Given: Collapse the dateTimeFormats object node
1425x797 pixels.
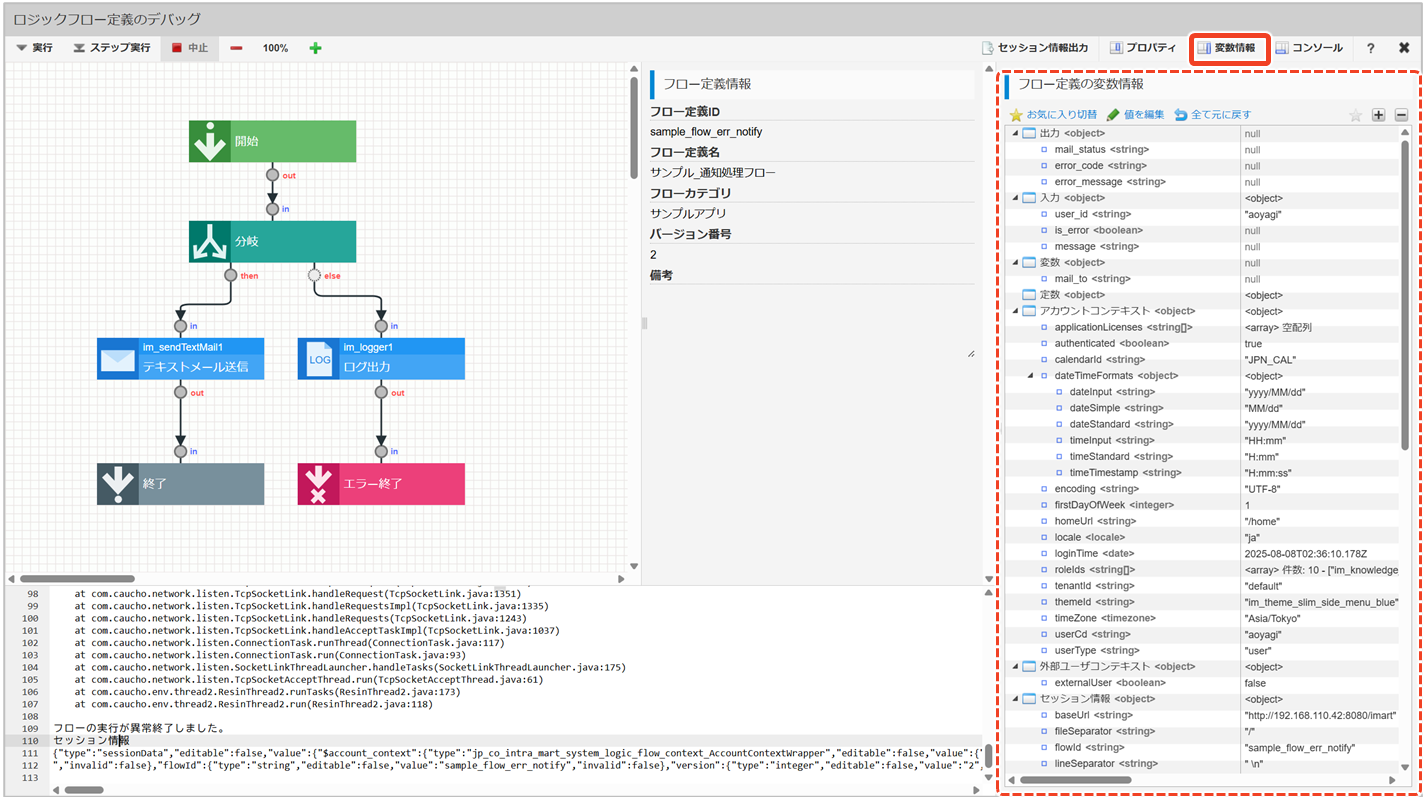Looking at the screenshot, I should [x=1031, y=376].
